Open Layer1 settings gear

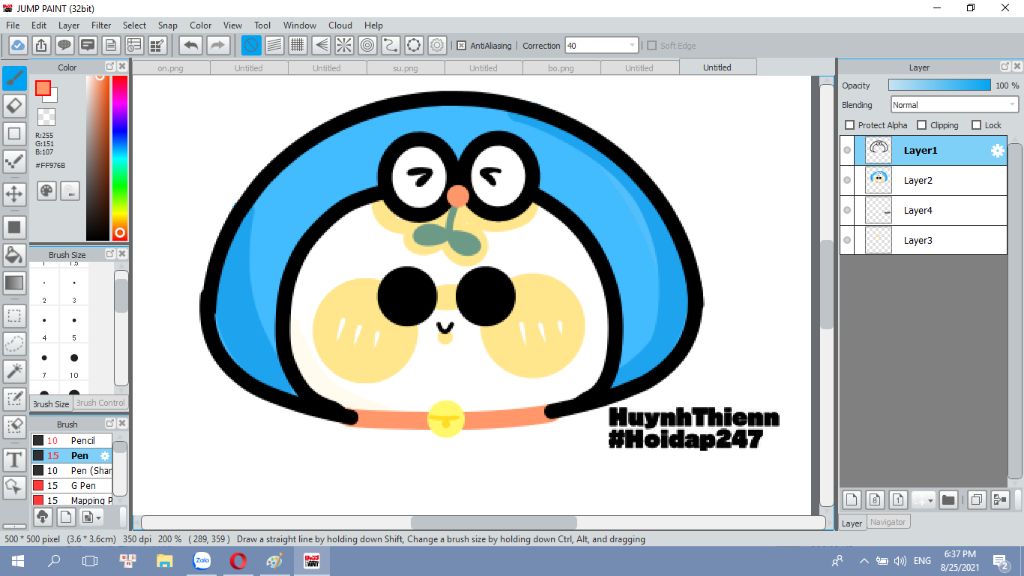[x=997, y=151]
